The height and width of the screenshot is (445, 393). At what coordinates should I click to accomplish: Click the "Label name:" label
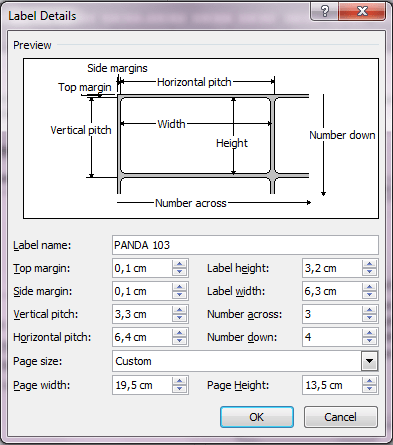[x=42, y=245]
